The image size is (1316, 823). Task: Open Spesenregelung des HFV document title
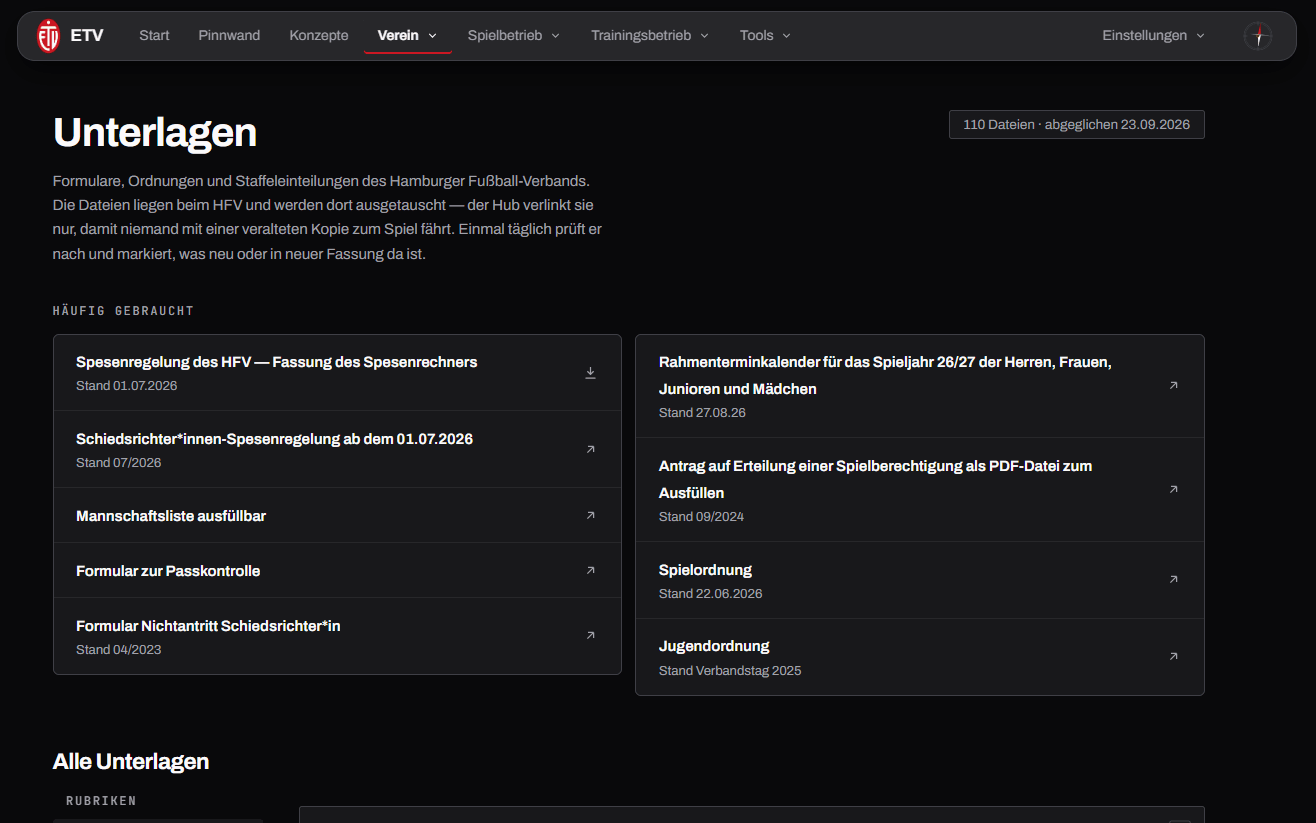click(x=277, y=362)
